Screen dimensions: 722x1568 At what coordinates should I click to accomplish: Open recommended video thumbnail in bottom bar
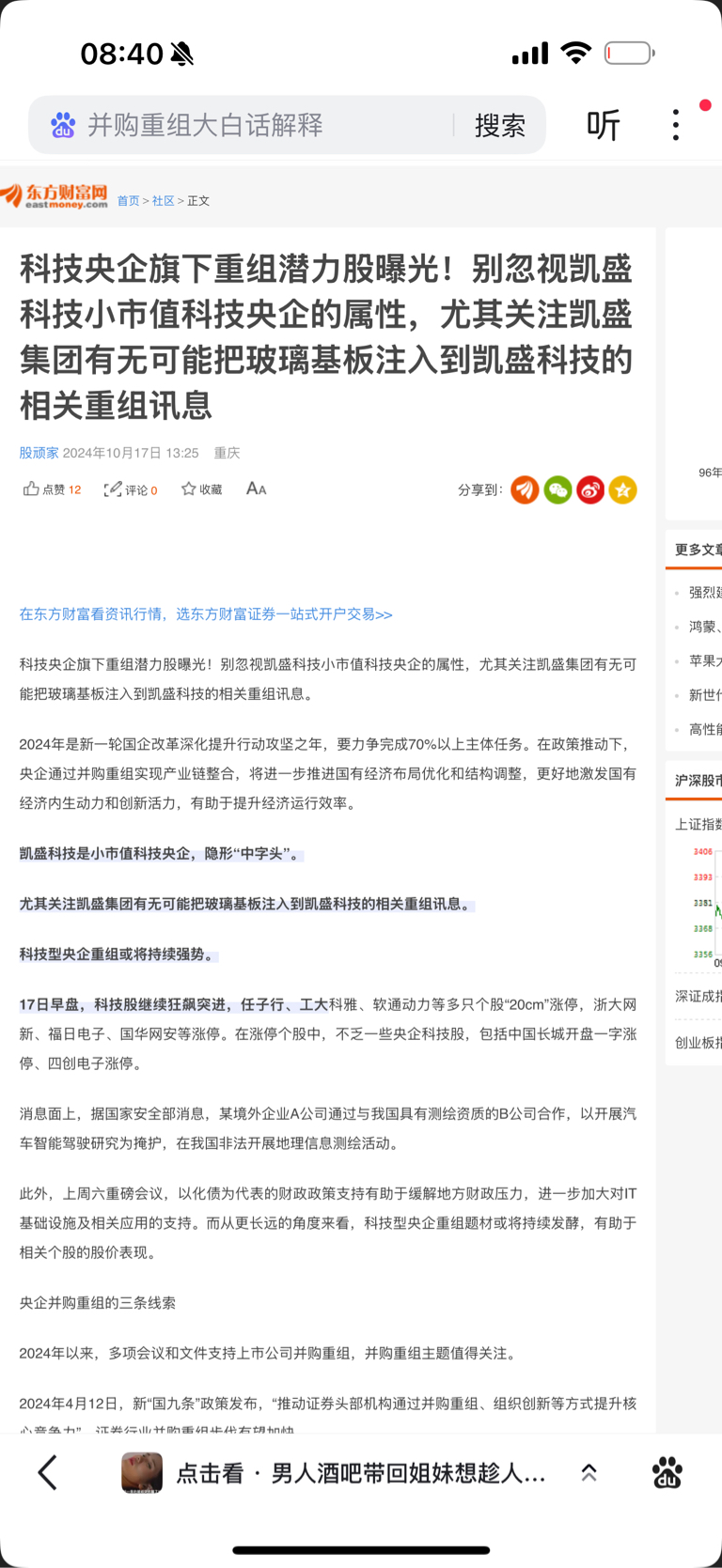point(142,1472)
